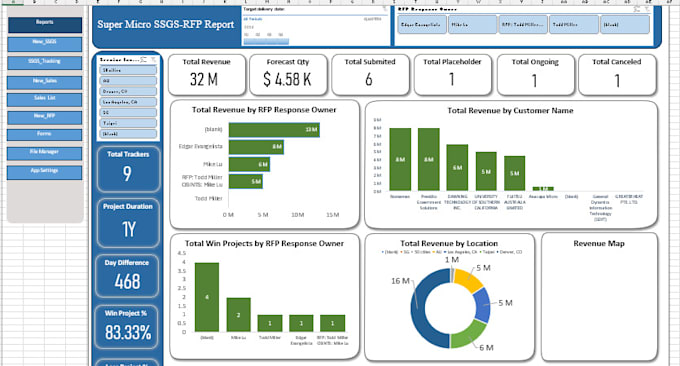Open the Forms navigation button
This screenshot has width=680, height=366.
(44, 135)
